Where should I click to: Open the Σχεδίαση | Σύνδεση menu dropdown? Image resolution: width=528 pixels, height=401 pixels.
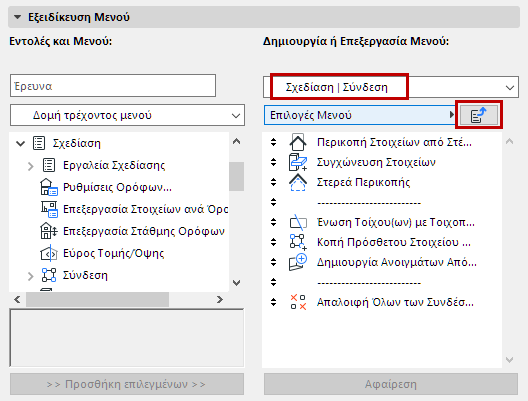point(391,87)
